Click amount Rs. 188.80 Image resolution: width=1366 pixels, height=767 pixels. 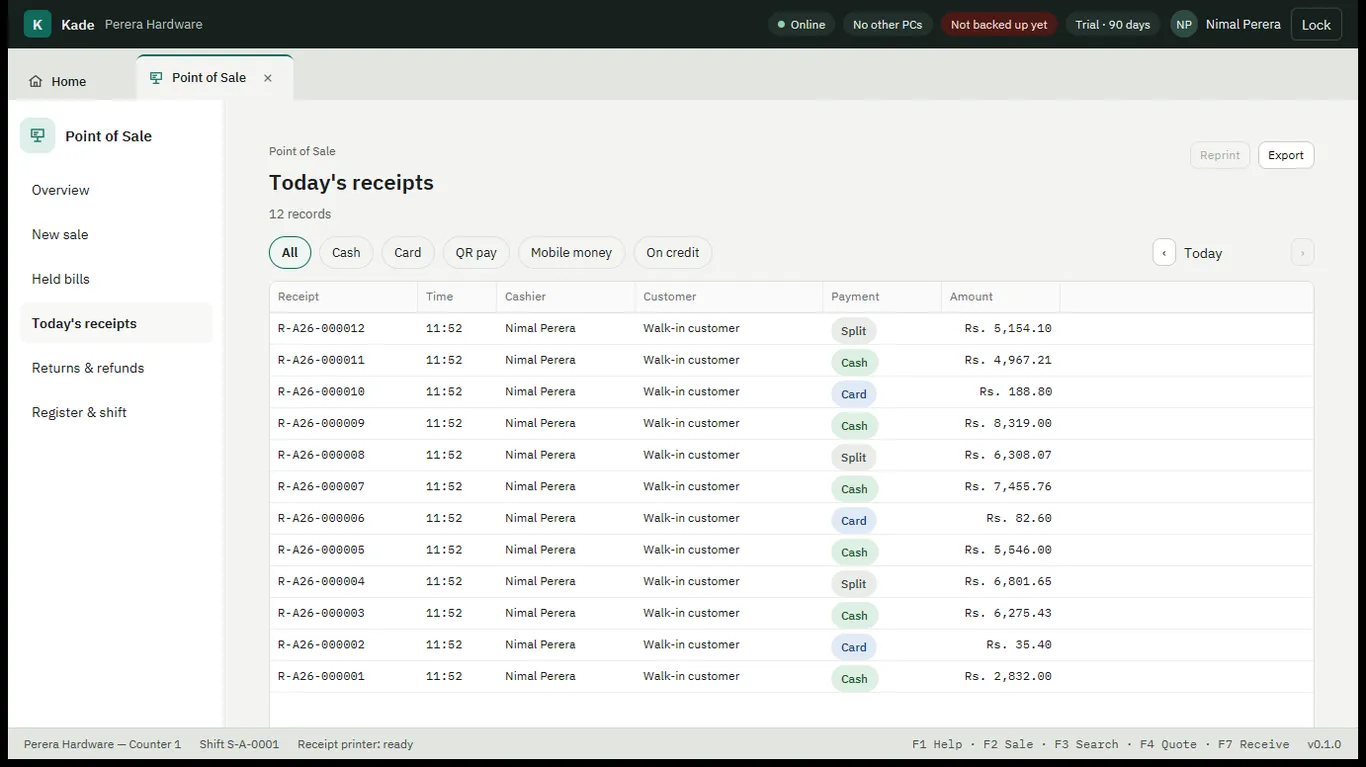pyautogui.click(x=1015, y=392)
